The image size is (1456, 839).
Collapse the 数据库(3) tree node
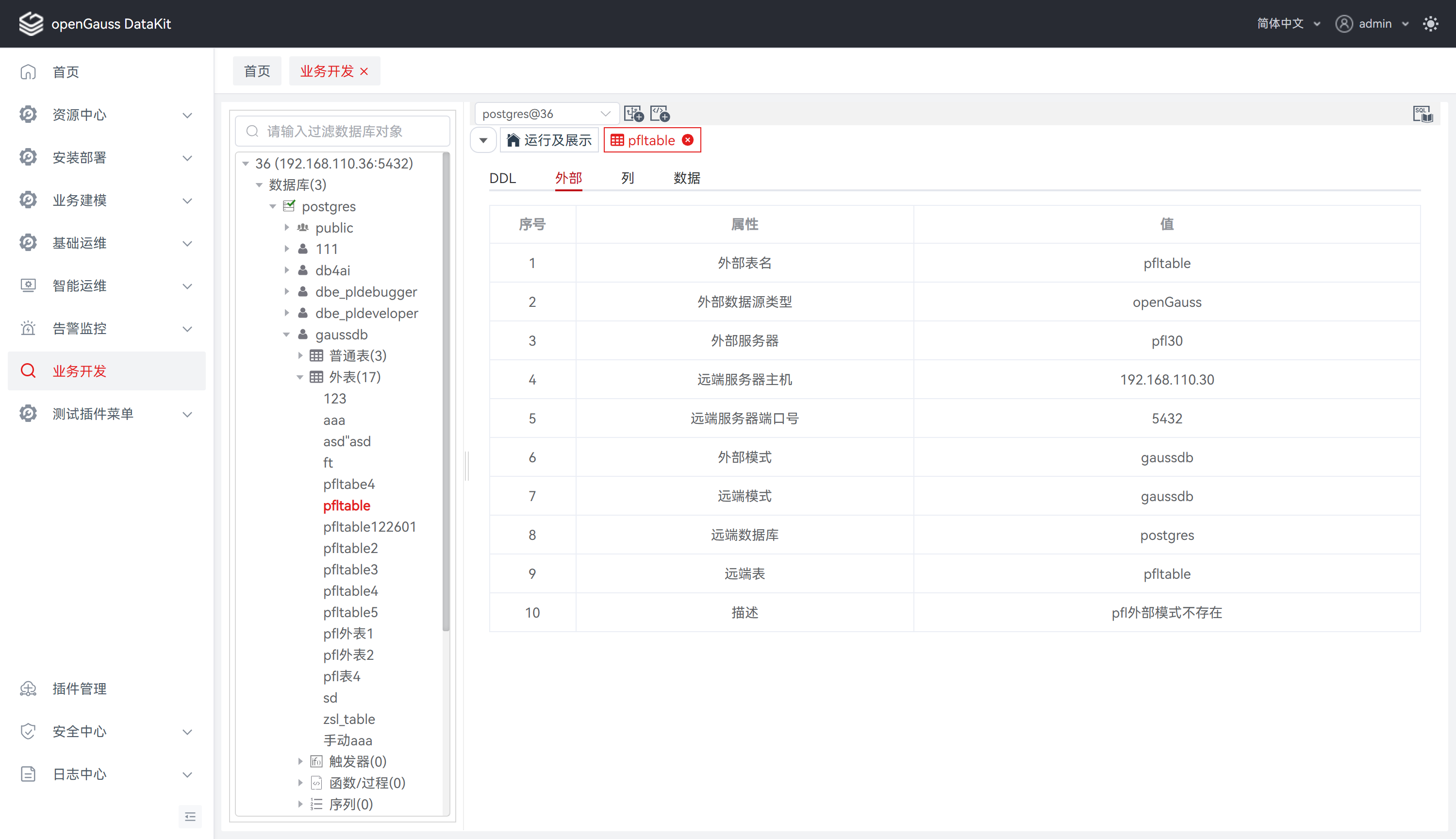pyautogui.click(x=259, y=185)
